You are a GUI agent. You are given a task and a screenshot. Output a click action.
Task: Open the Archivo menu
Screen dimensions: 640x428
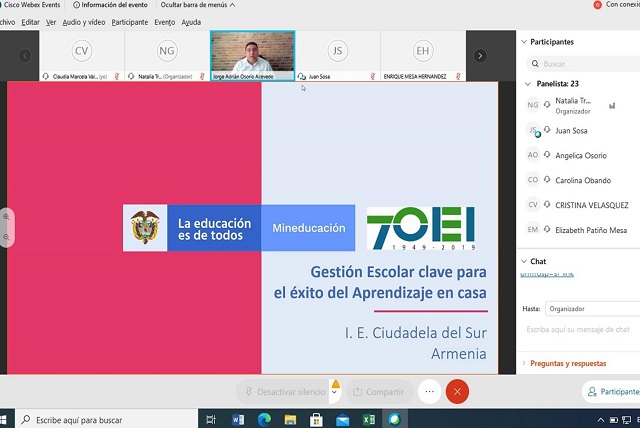[x=7, y=22]
